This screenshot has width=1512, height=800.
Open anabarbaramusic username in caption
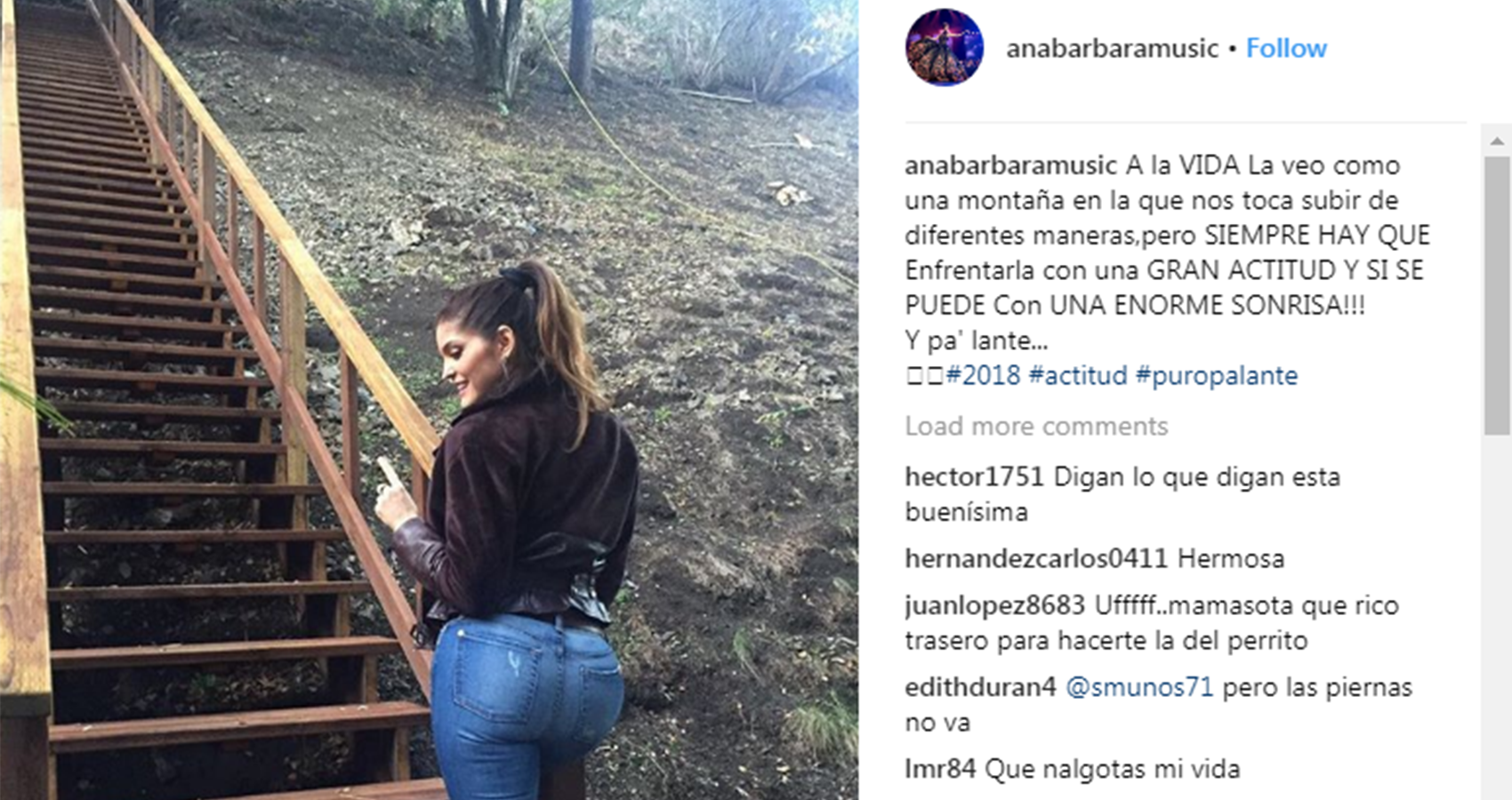pyautogui.click(x=1010, y=166)
